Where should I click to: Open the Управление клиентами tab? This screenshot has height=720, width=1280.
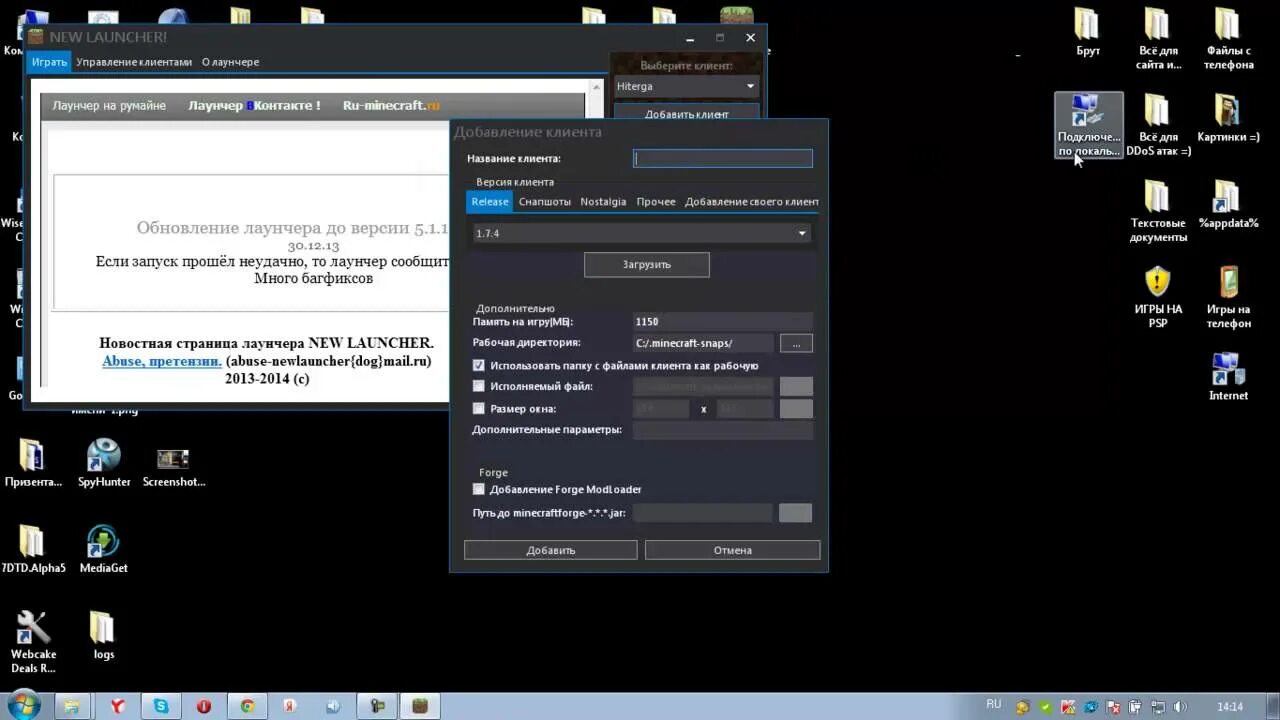point(134,62)
